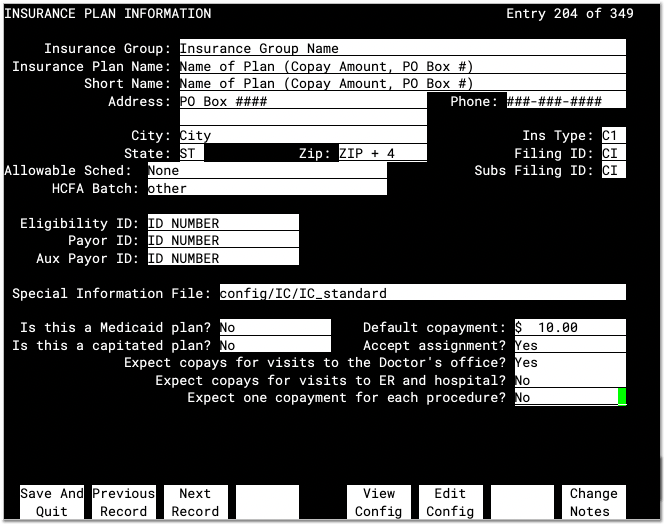Click the City field
Viewport: 665px width, 525px height.
(303, 135)
